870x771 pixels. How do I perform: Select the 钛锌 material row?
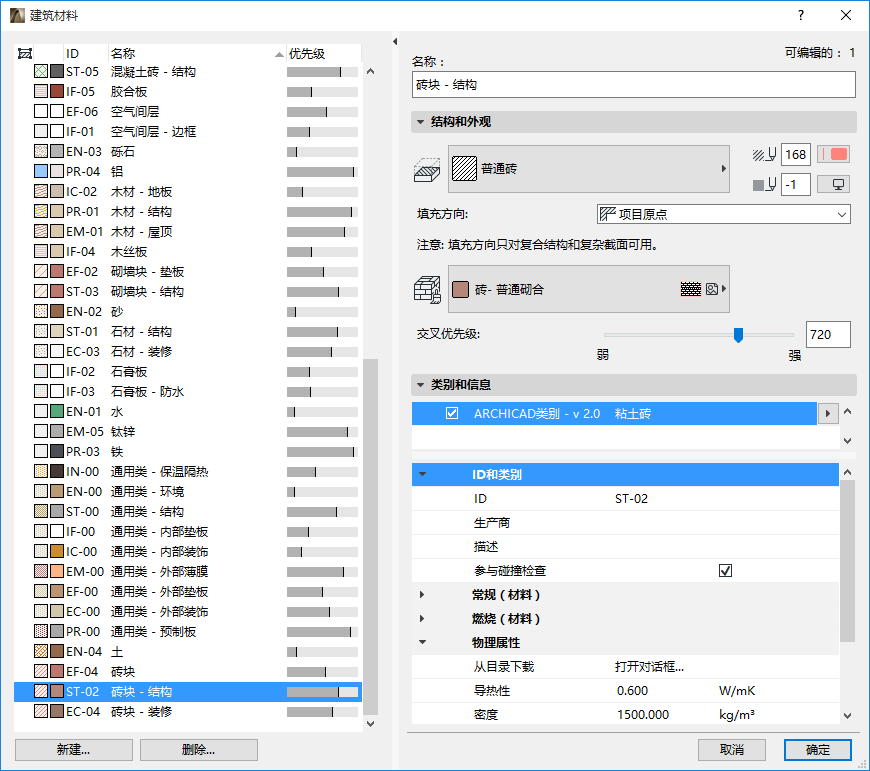[x=188, y=432]
